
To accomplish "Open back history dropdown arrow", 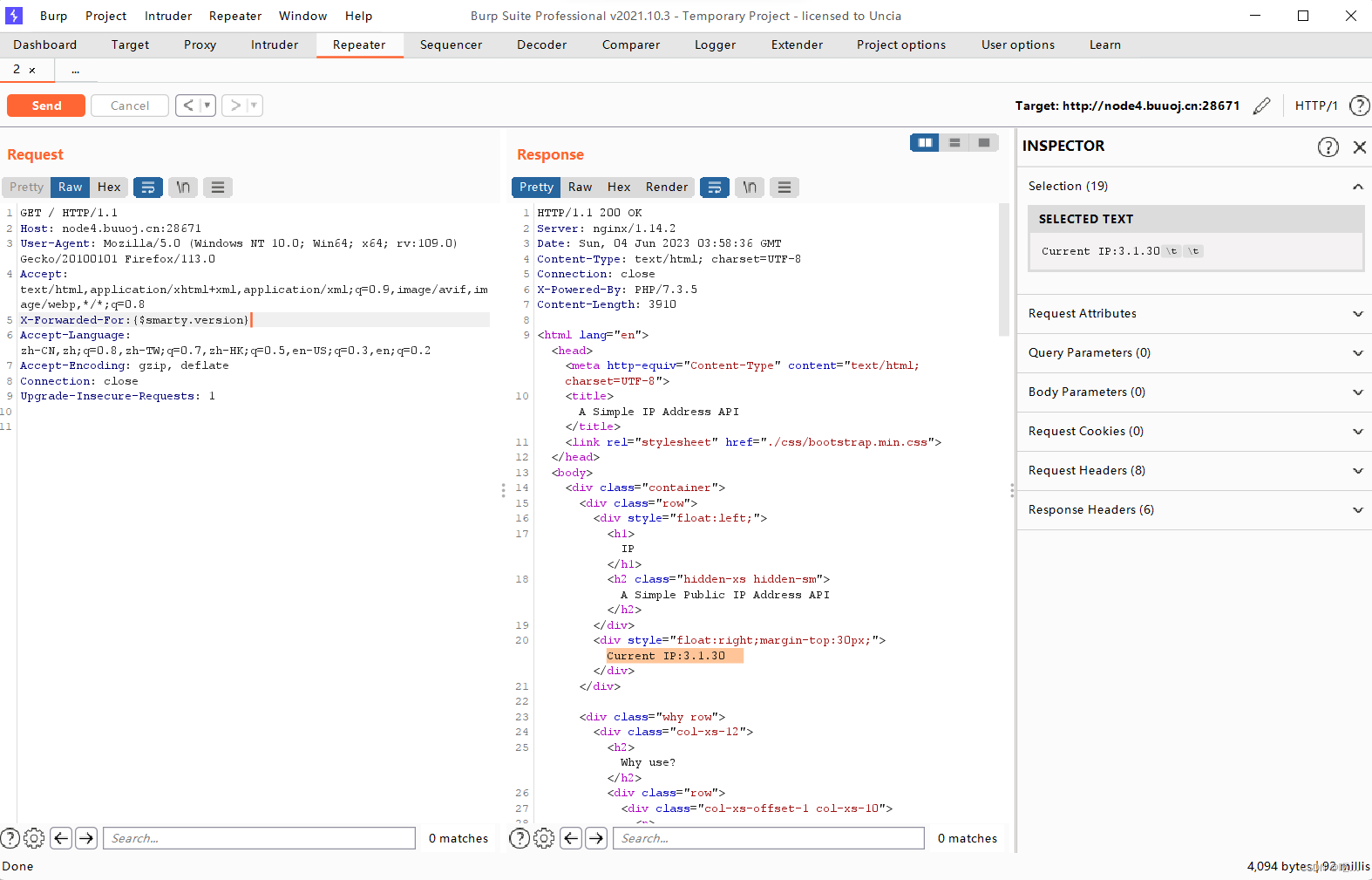I will pos(207,106).
